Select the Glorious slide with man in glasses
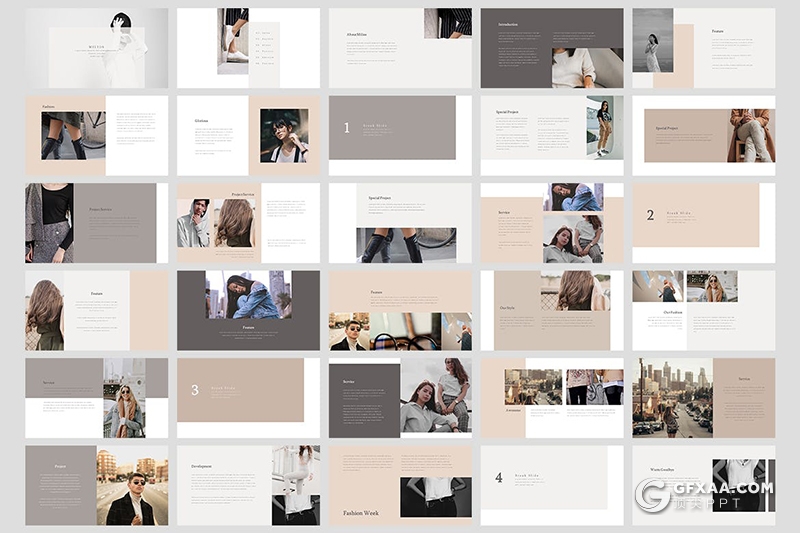 click(248, 136)
